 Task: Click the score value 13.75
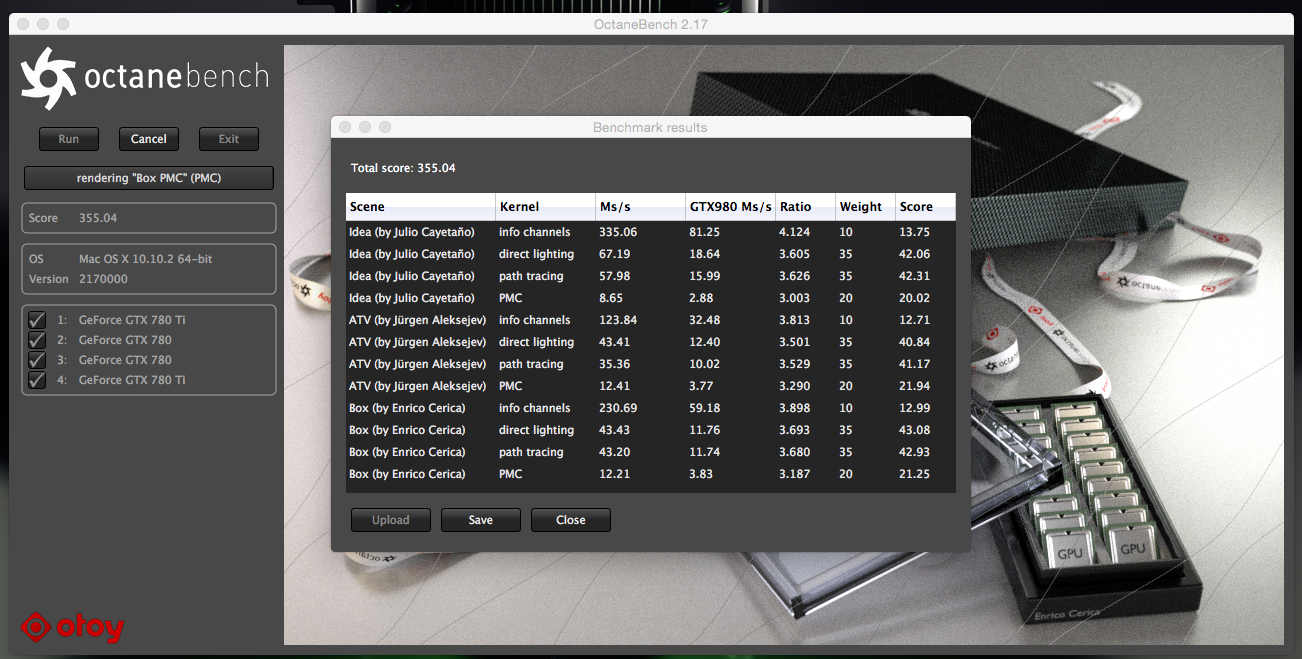pyautogui.click(x=915, y=232)
